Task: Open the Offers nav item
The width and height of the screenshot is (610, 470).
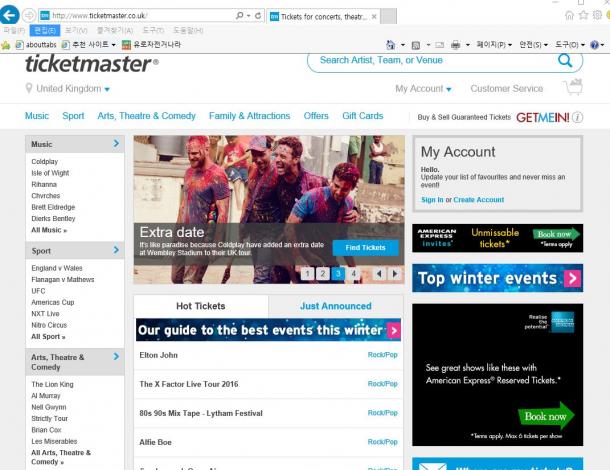Action: (x=316, y=116)
